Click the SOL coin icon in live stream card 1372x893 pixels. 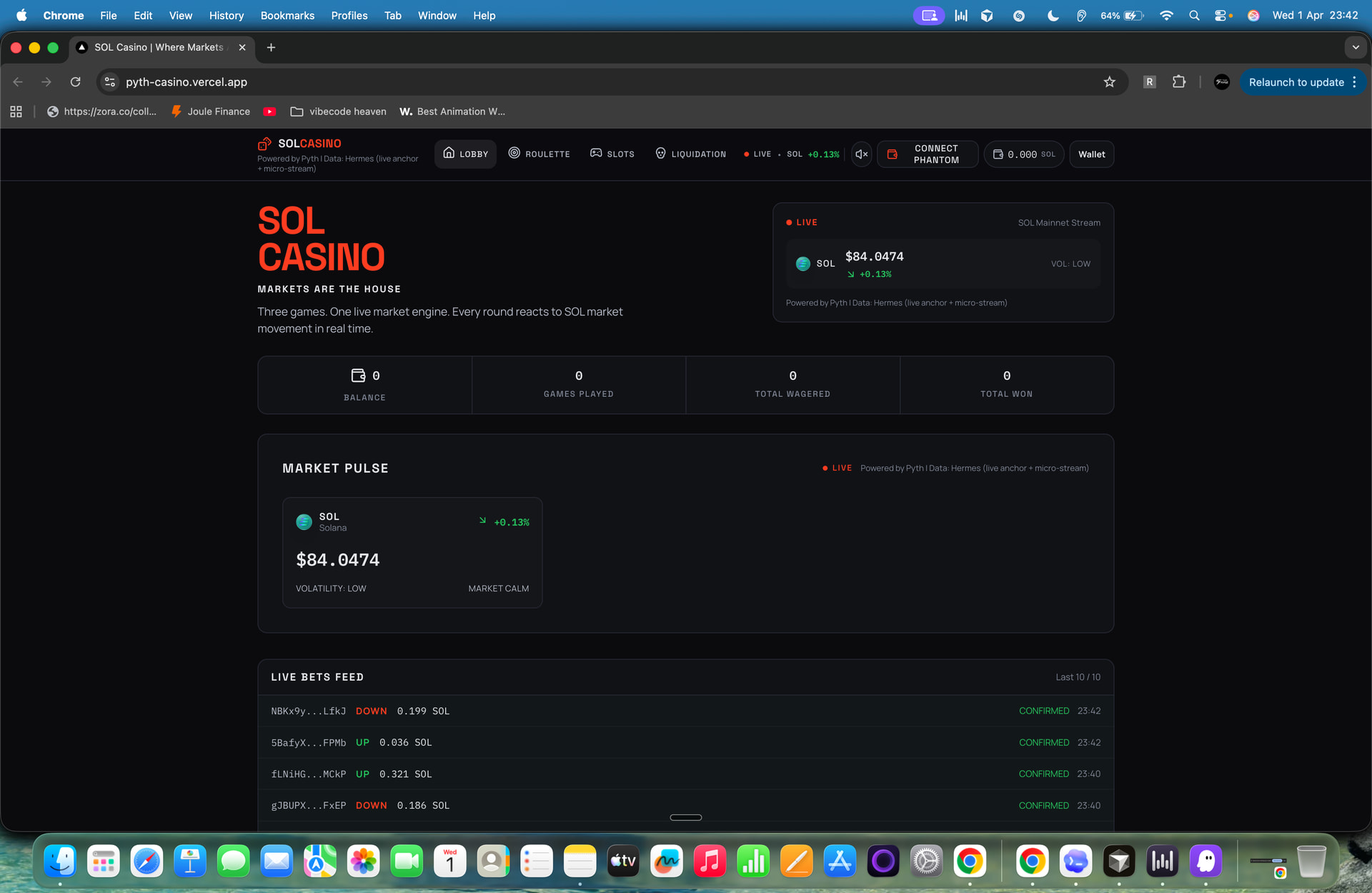pos(803,264)
